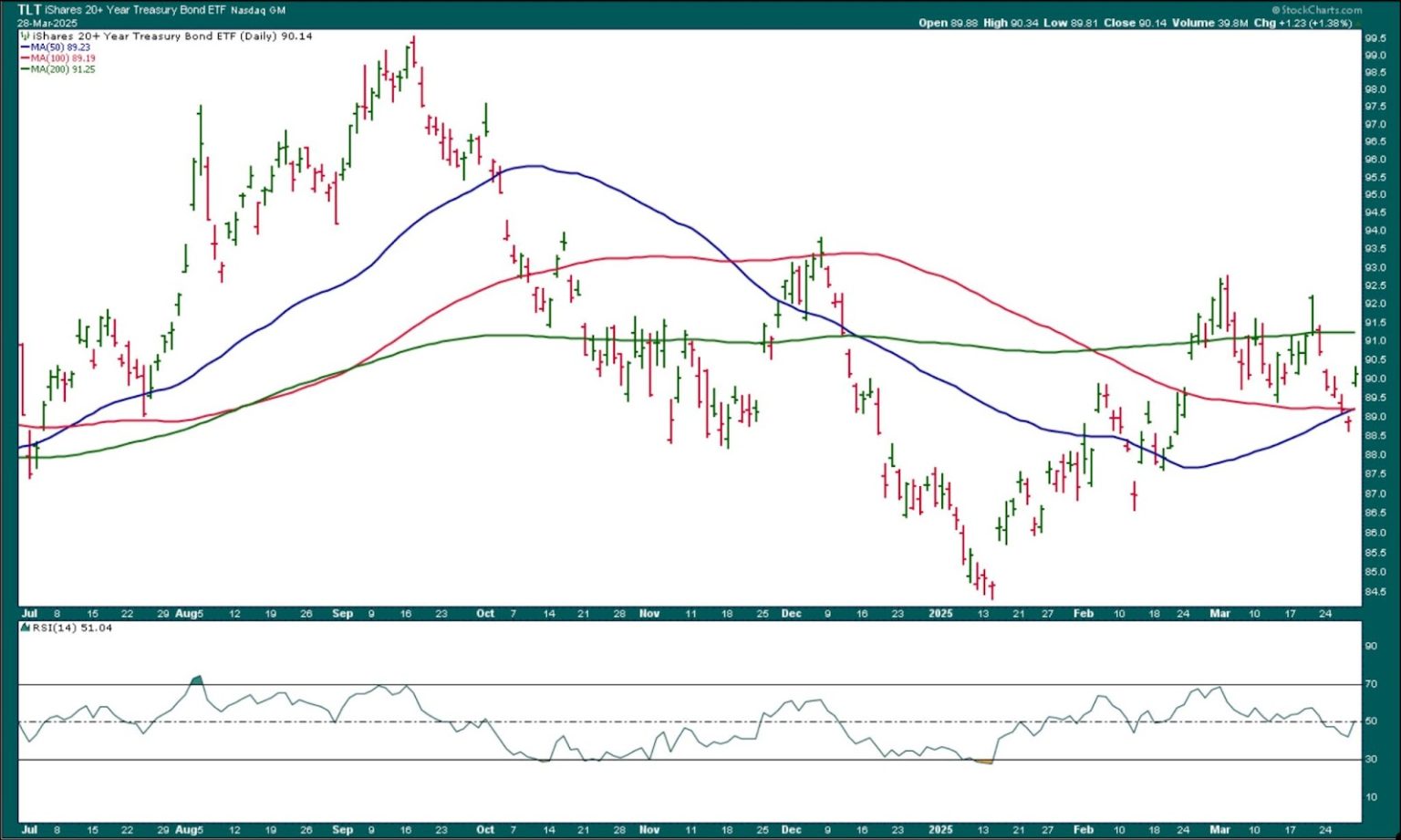Click the red MA(100) legend line swatch
This screenshot has width=1401, height=840.
[x=25, y=58]
